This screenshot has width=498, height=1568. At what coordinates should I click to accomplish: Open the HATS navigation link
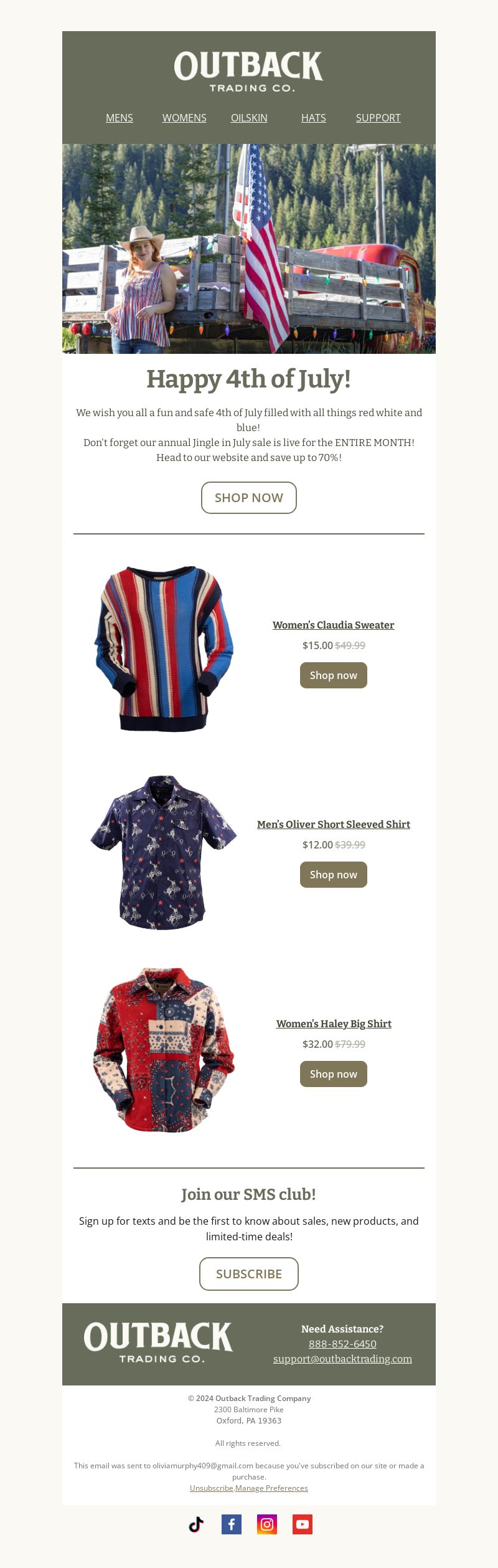pyautogui.click(x=314, y=118)
